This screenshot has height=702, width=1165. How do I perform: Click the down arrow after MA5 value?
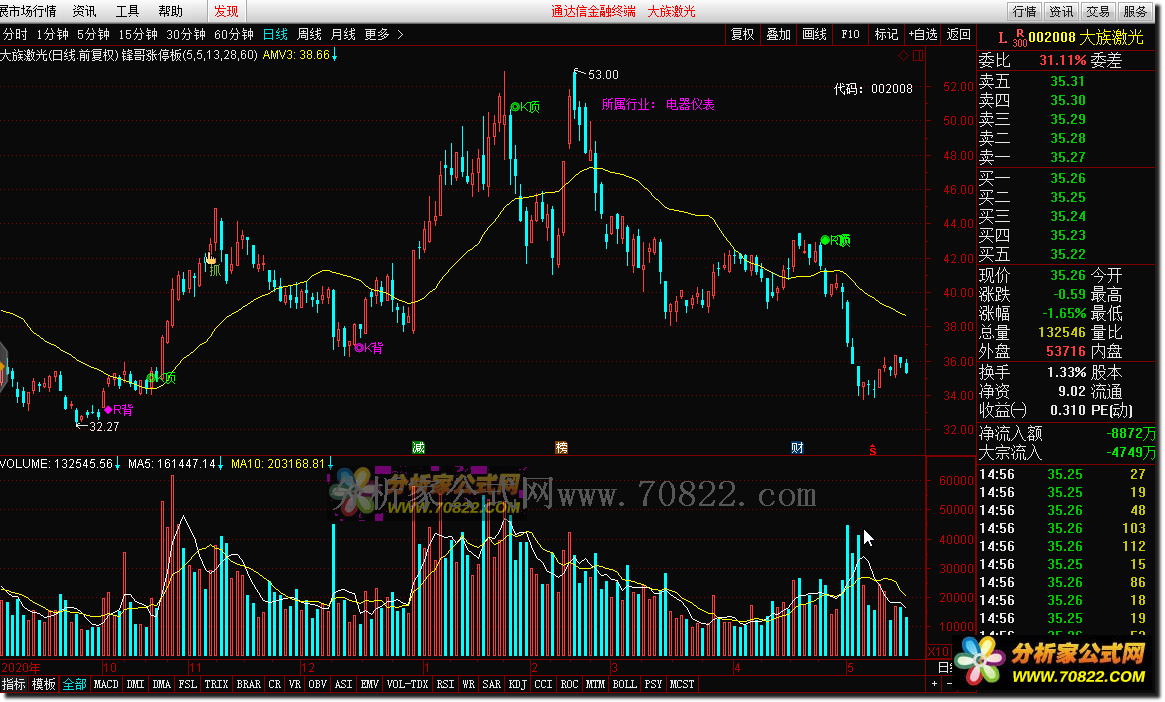click(221, 464)
